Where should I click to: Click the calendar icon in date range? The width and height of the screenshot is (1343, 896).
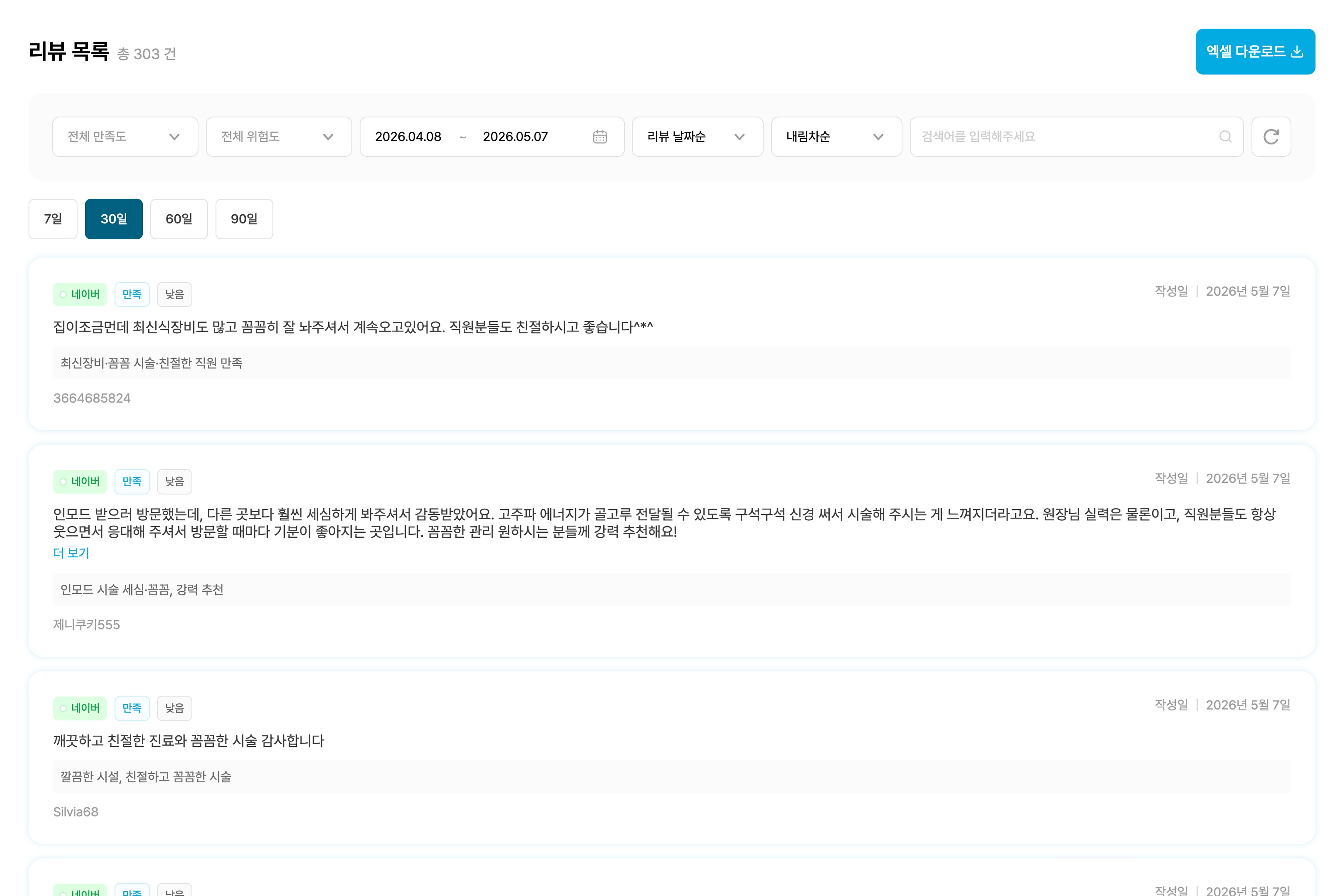click(x=599, y=137)
